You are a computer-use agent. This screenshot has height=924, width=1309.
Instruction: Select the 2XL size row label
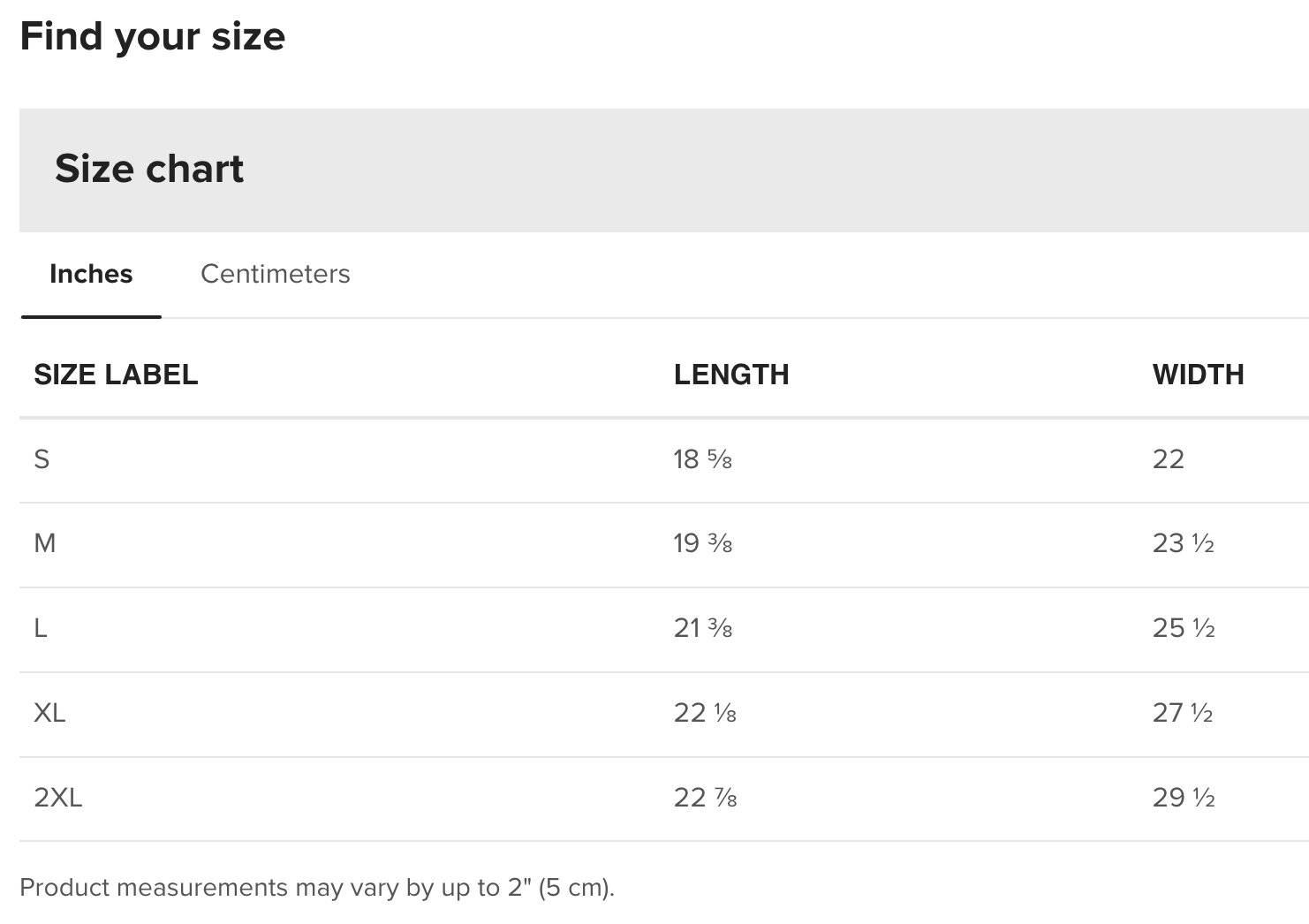point(58,798)
